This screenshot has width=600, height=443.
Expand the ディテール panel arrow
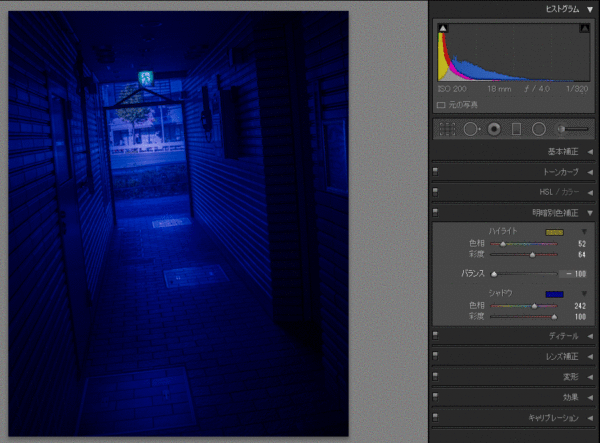point(590,336)
